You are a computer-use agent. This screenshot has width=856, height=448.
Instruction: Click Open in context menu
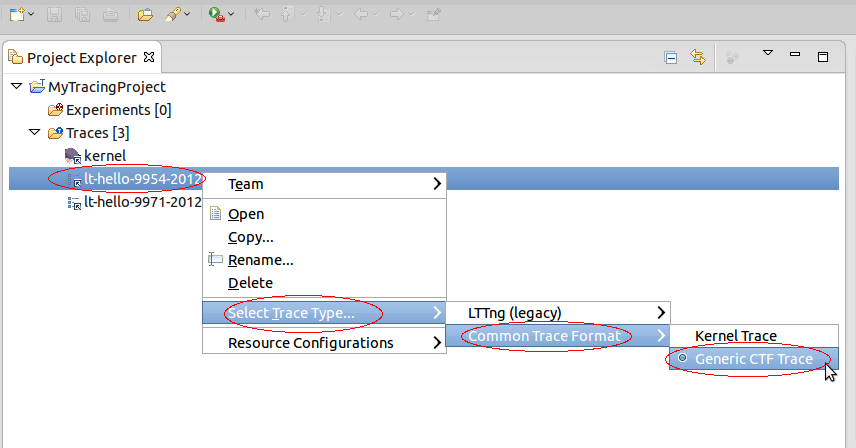pyautogui.click(x=246, y=214)
